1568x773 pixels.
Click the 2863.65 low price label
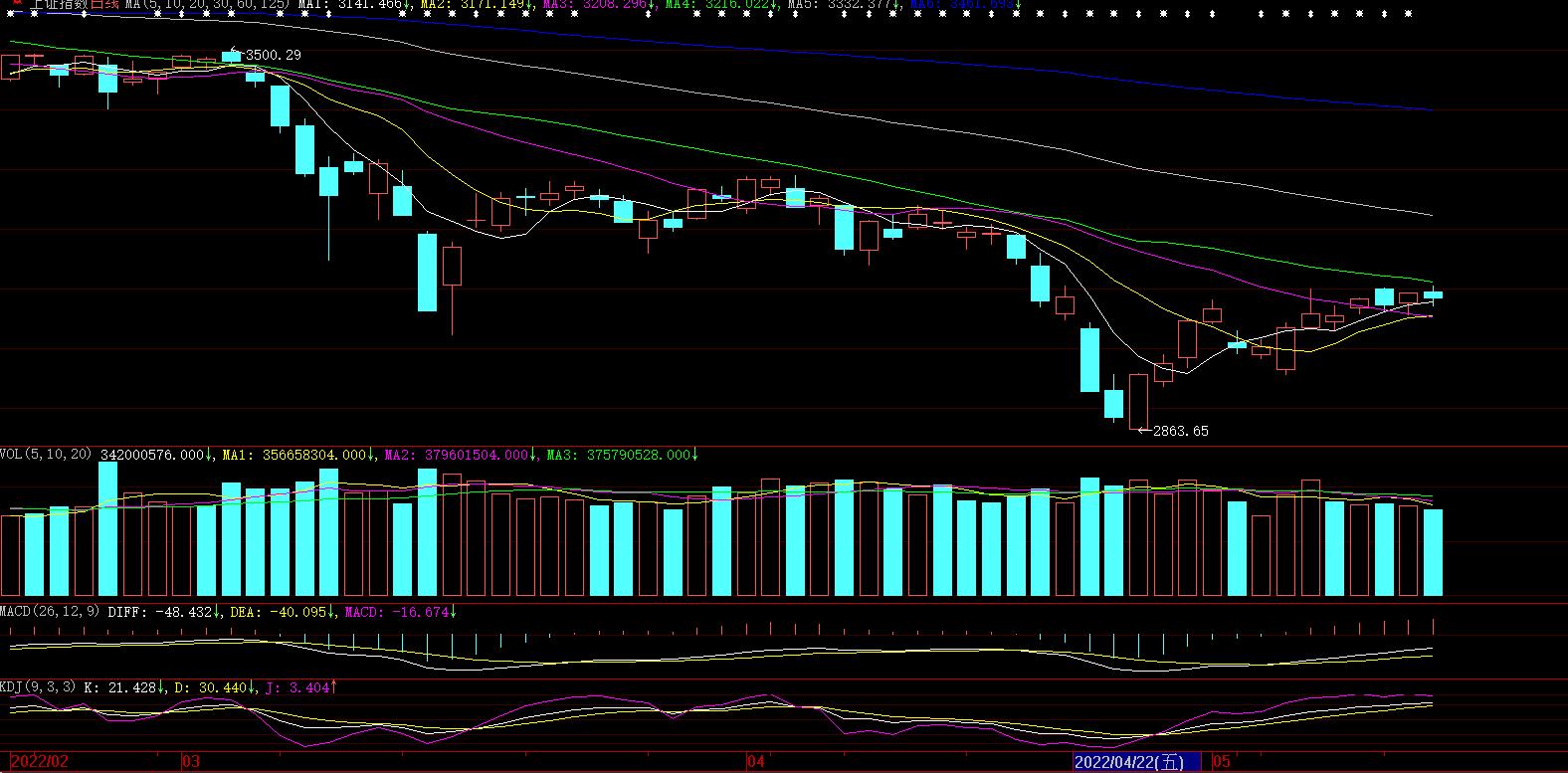[x=1180, y=431]
